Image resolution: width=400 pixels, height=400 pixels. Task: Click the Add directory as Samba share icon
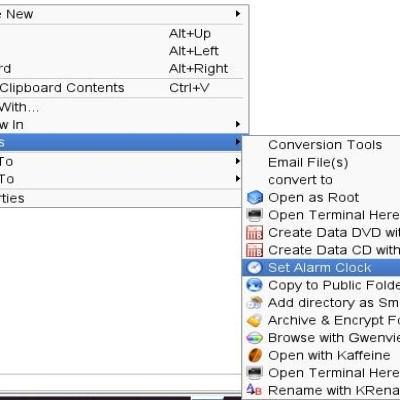(x=255, y=303)
